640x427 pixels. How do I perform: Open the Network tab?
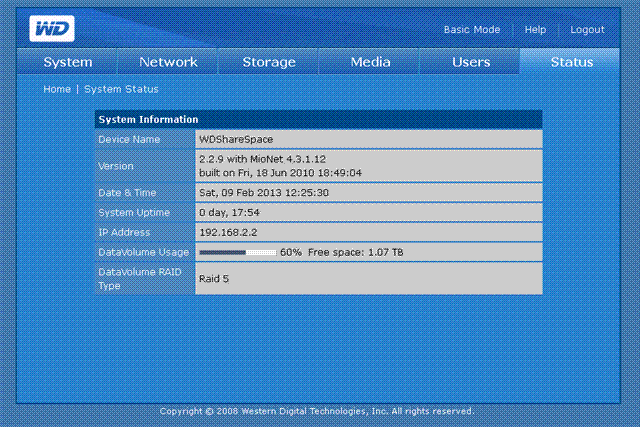point(168,62)
